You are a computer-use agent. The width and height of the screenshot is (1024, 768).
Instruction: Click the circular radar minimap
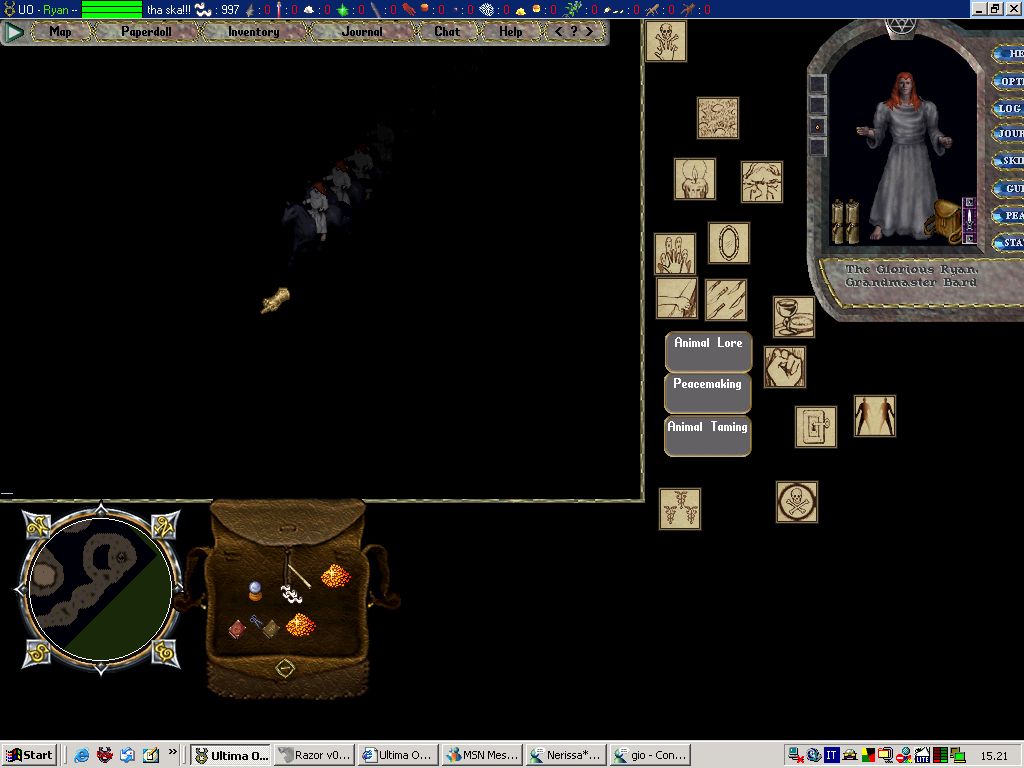point(101,589)
